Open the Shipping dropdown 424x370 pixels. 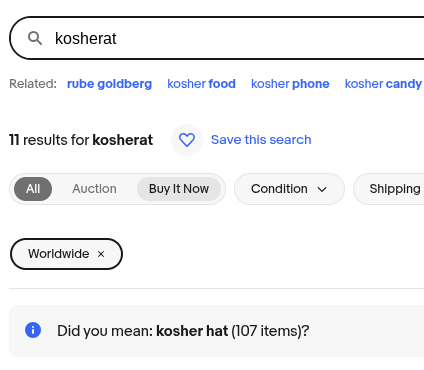coord(389,189)
